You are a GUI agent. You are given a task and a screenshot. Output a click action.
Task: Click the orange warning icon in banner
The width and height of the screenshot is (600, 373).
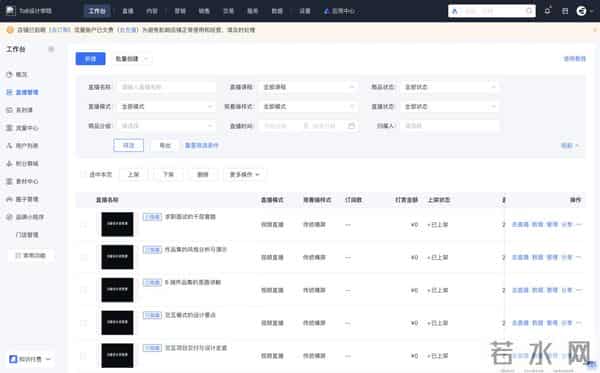[10, 30]
